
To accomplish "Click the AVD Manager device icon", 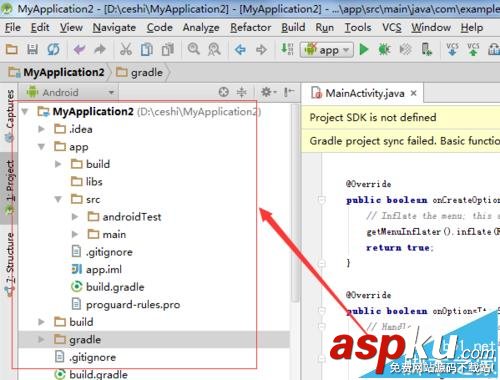I will pyautogui.click(x=426, y=49).
